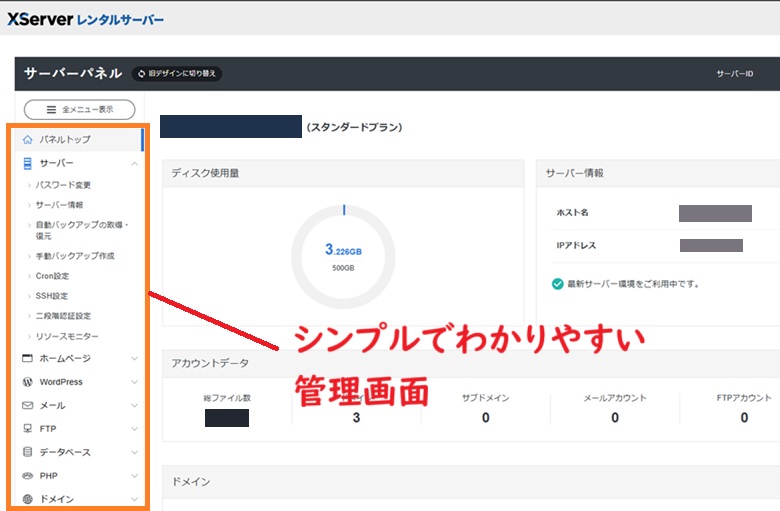Click the green checkmark status icon
This screenshot has width=780, height=511.
click(558, 284)
